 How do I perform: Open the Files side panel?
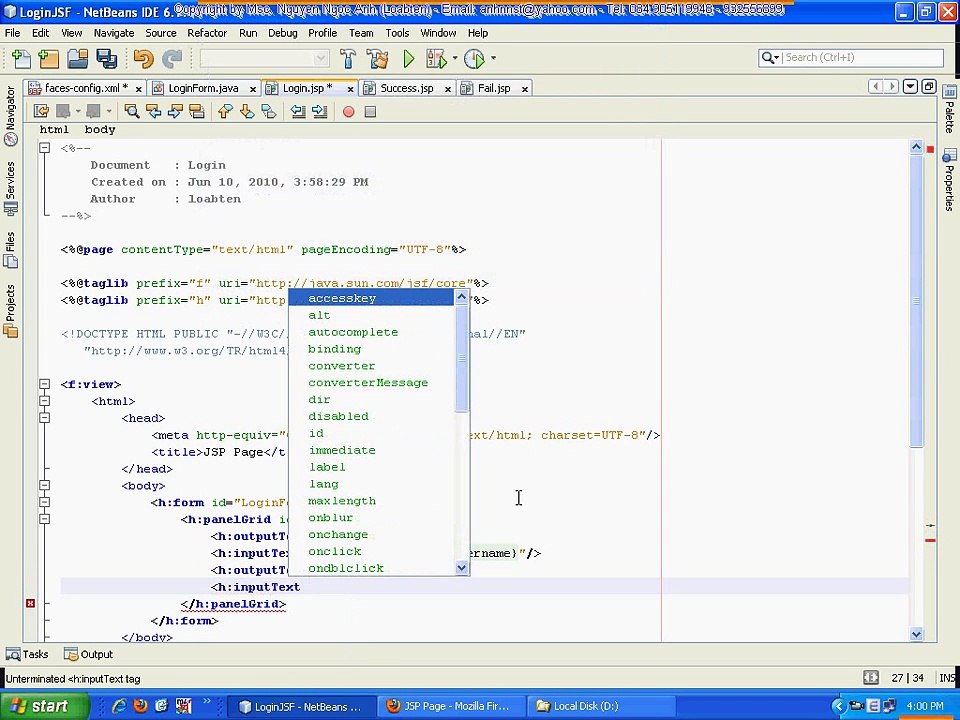coord(10,250)
